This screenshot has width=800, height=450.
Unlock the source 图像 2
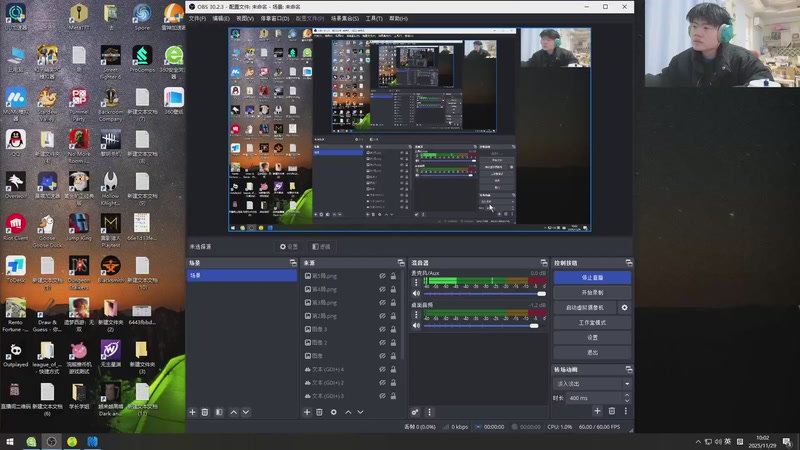(393, 342)
